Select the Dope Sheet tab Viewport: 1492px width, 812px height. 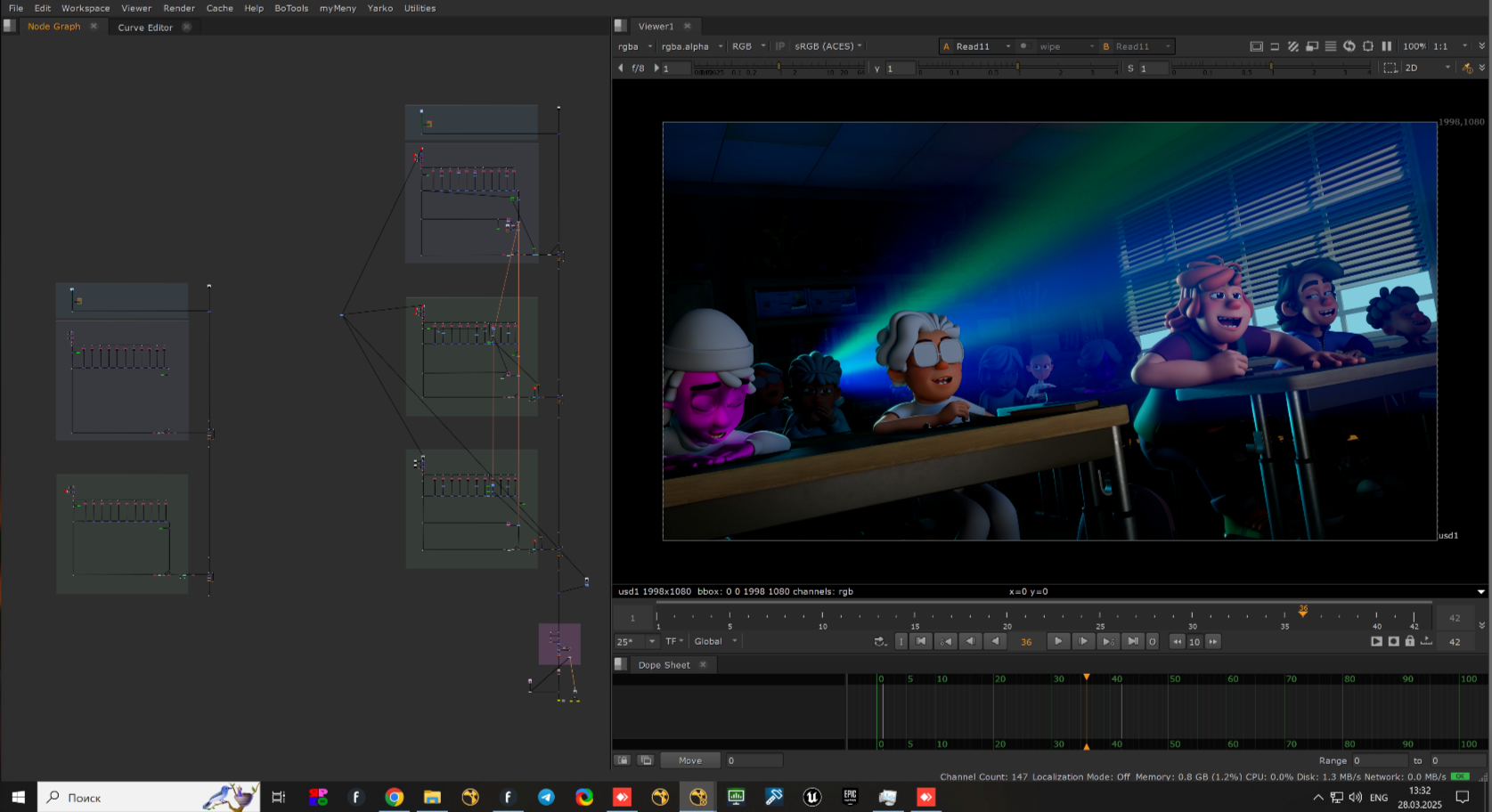tap(664, 665)
